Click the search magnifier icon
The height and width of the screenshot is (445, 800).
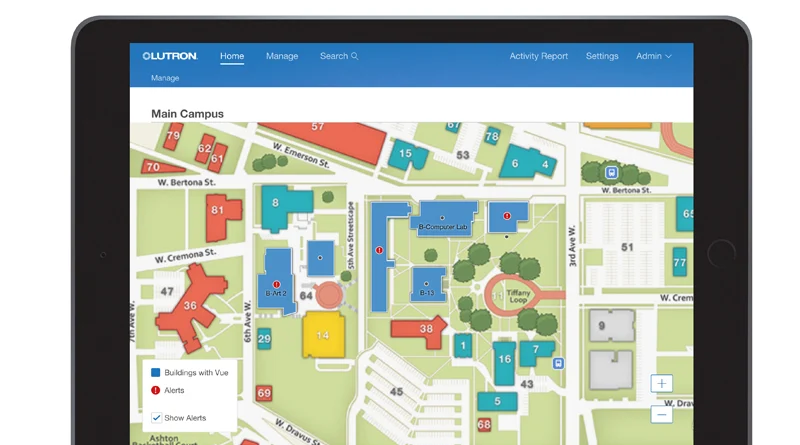click(355, 56)
